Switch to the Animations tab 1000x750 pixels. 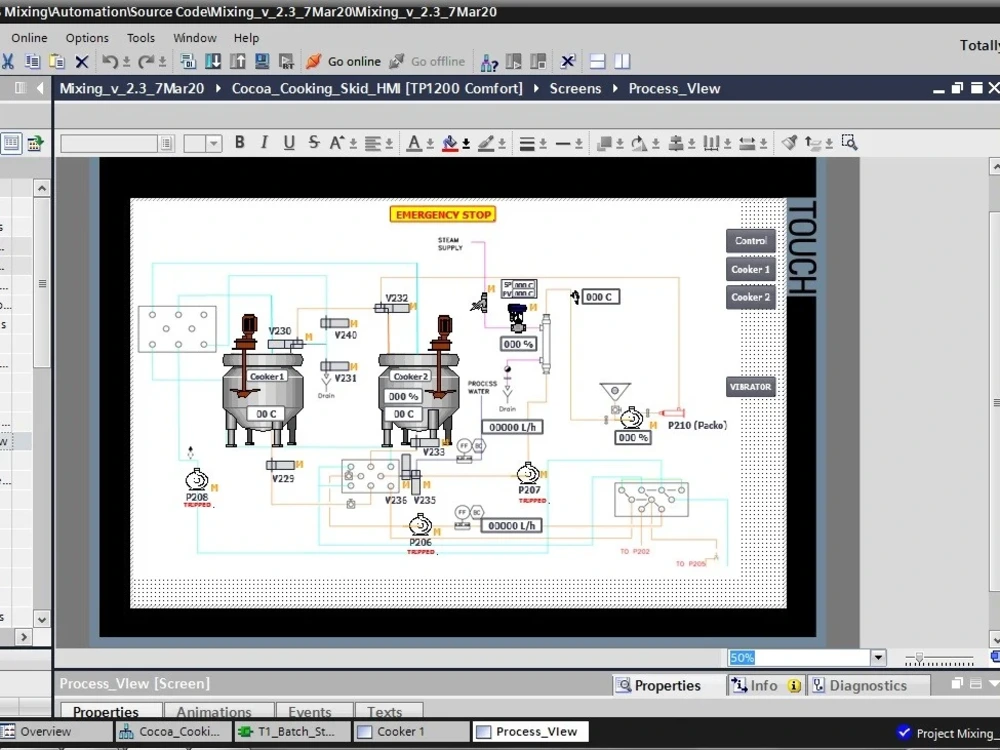pos(216,711)
